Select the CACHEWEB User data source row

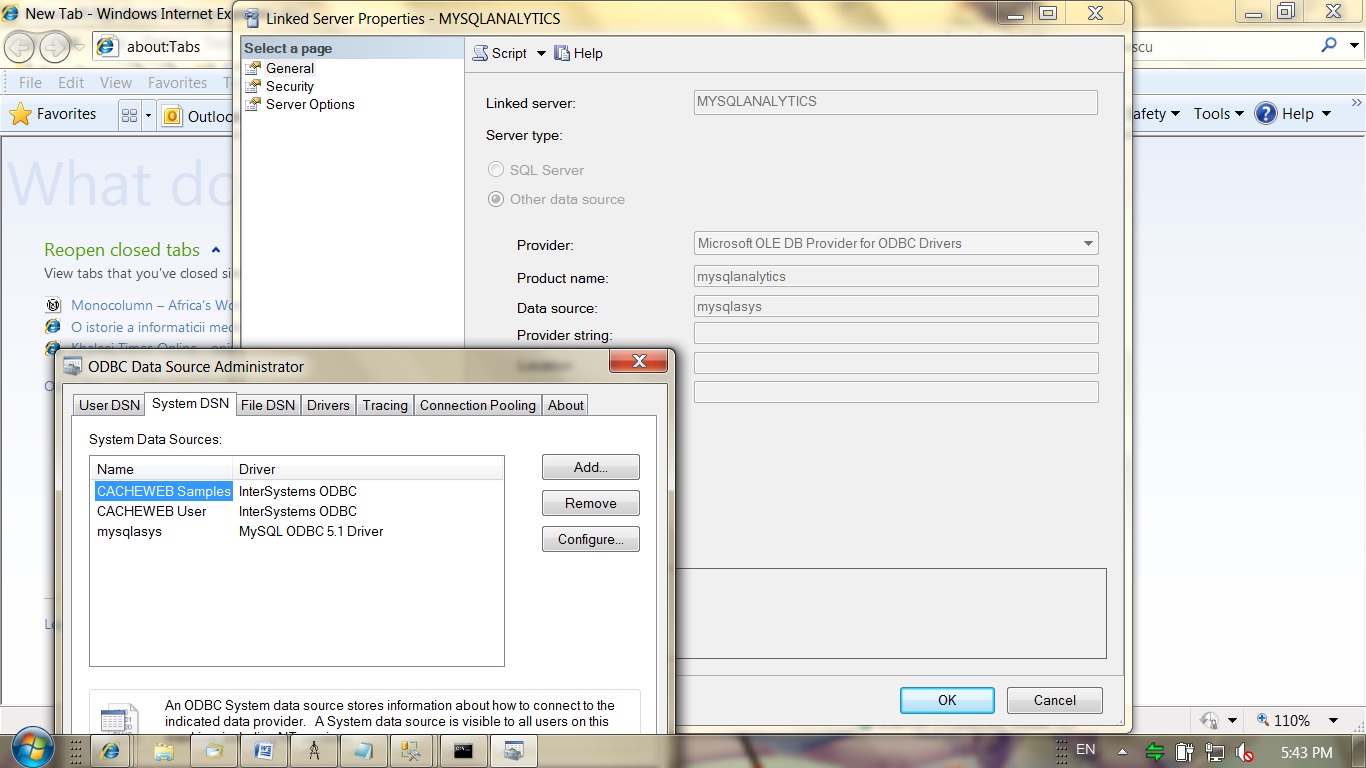(x=297, y=511)
